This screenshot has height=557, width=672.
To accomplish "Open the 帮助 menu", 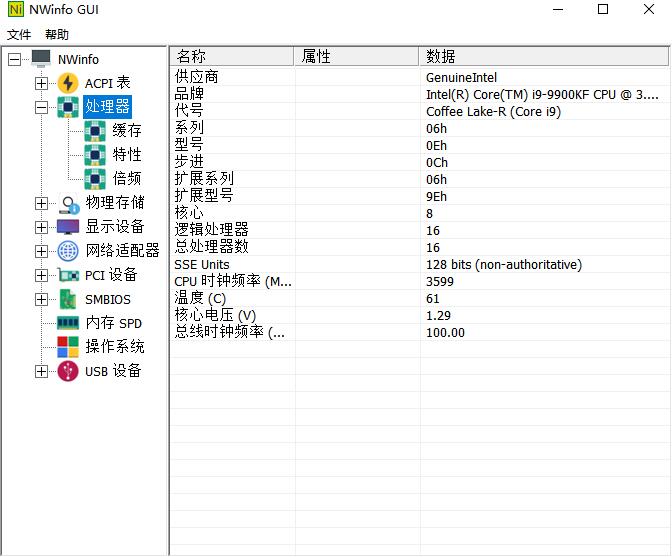I will point(57,34).
